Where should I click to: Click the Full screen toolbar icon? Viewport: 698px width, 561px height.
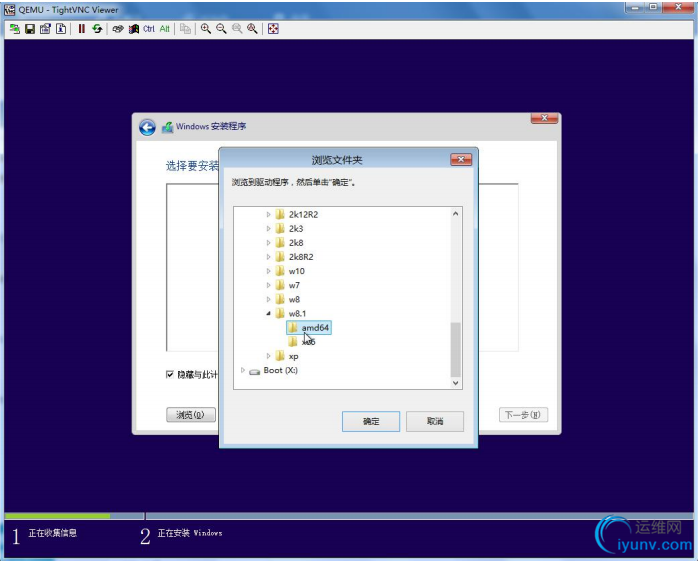tap(273, 29)
